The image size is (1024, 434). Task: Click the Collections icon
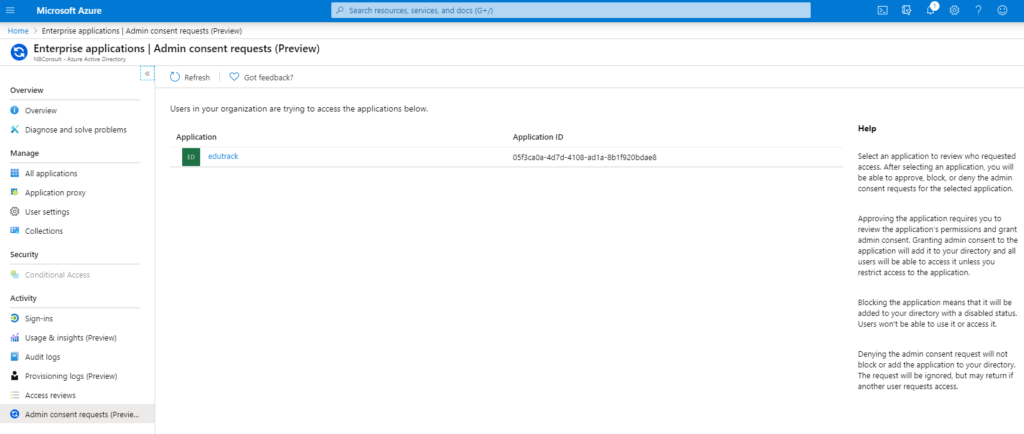point(15,230)
